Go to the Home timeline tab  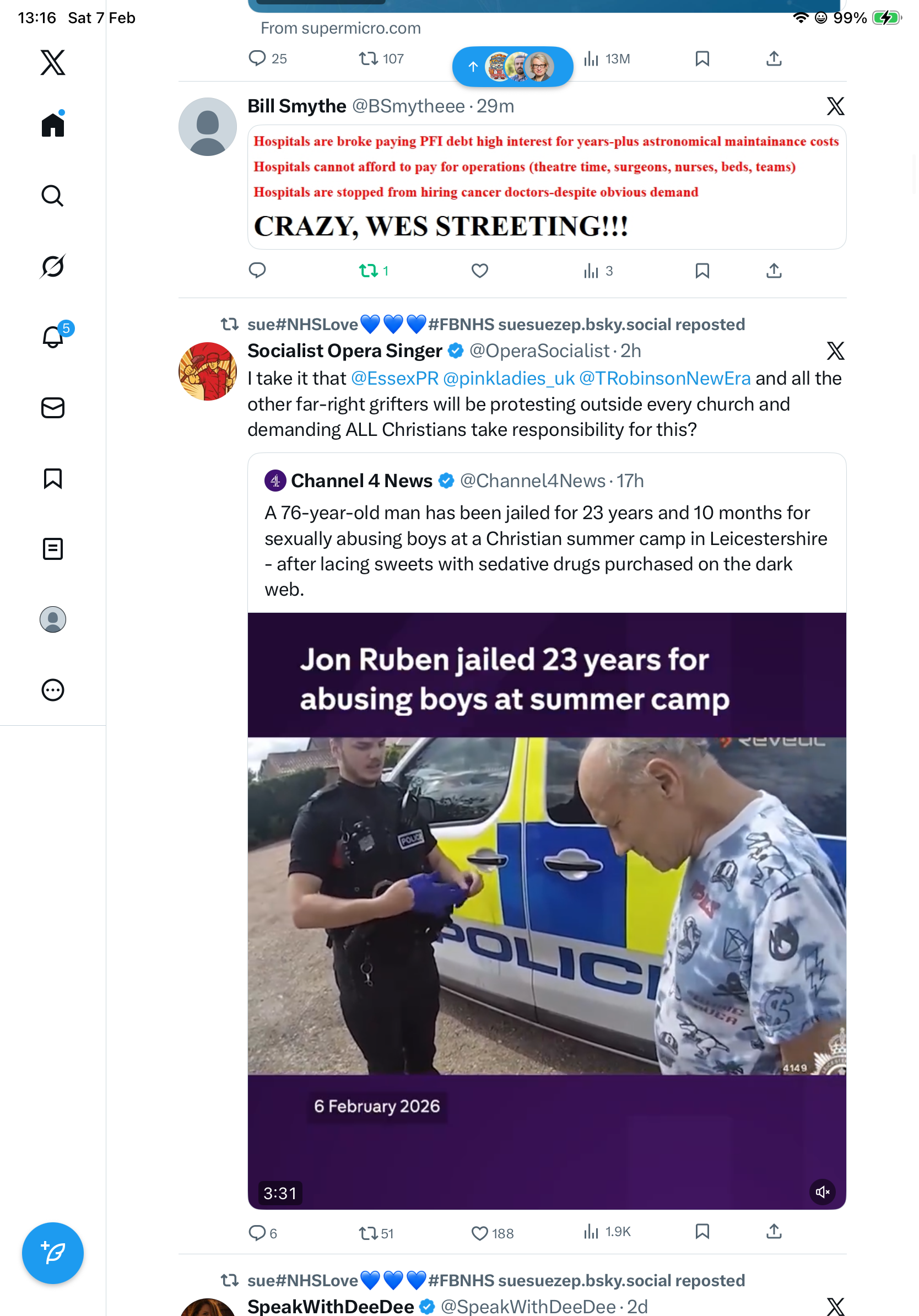52,125
